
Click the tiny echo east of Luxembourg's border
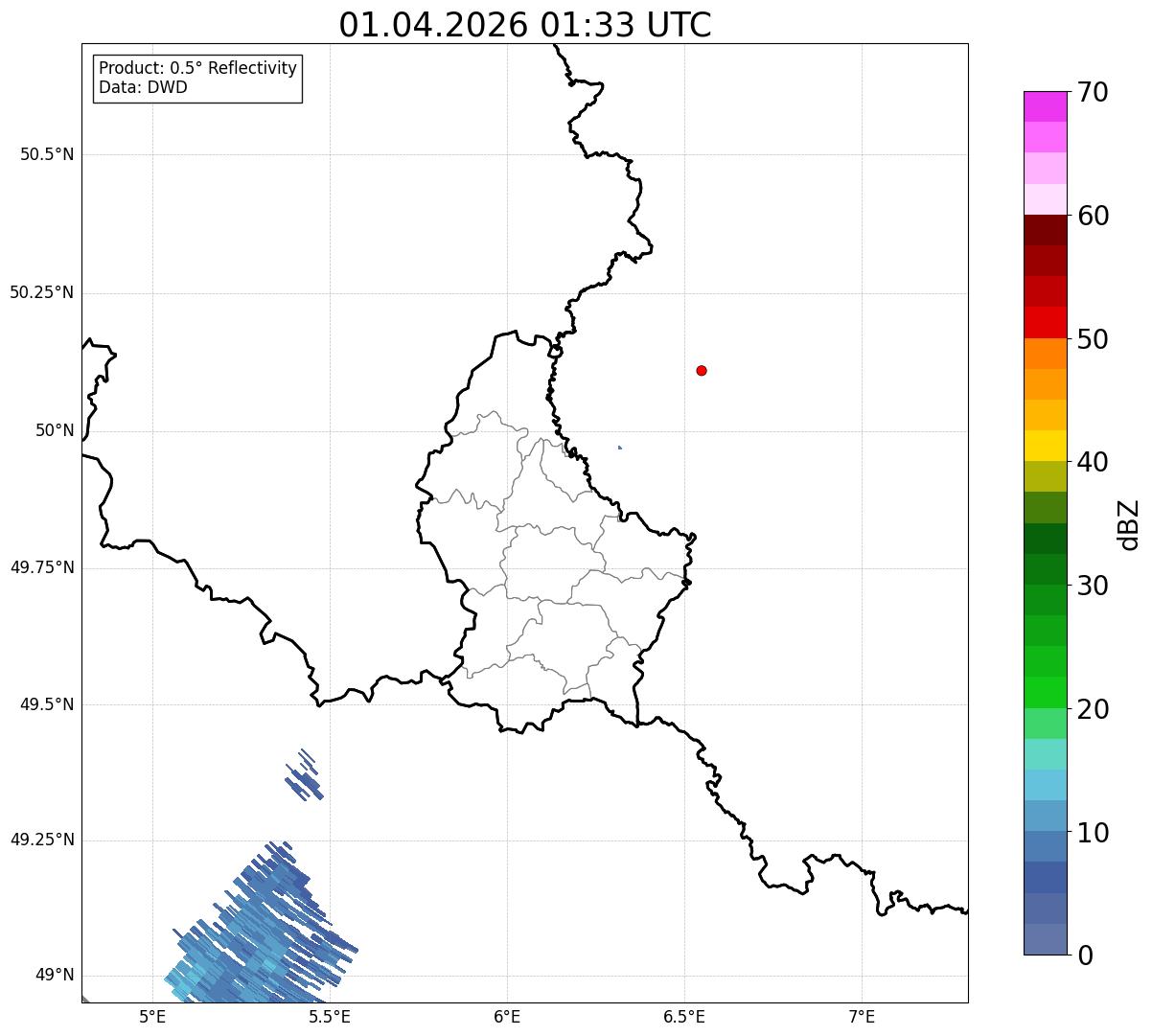(x=620, y=447)
